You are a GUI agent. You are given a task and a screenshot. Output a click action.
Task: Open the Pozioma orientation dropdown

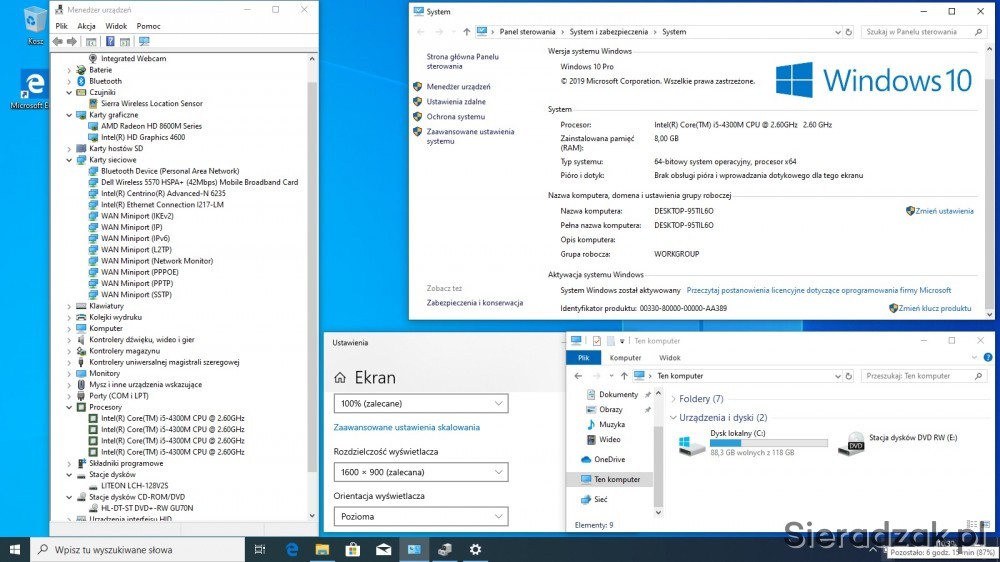421,516
